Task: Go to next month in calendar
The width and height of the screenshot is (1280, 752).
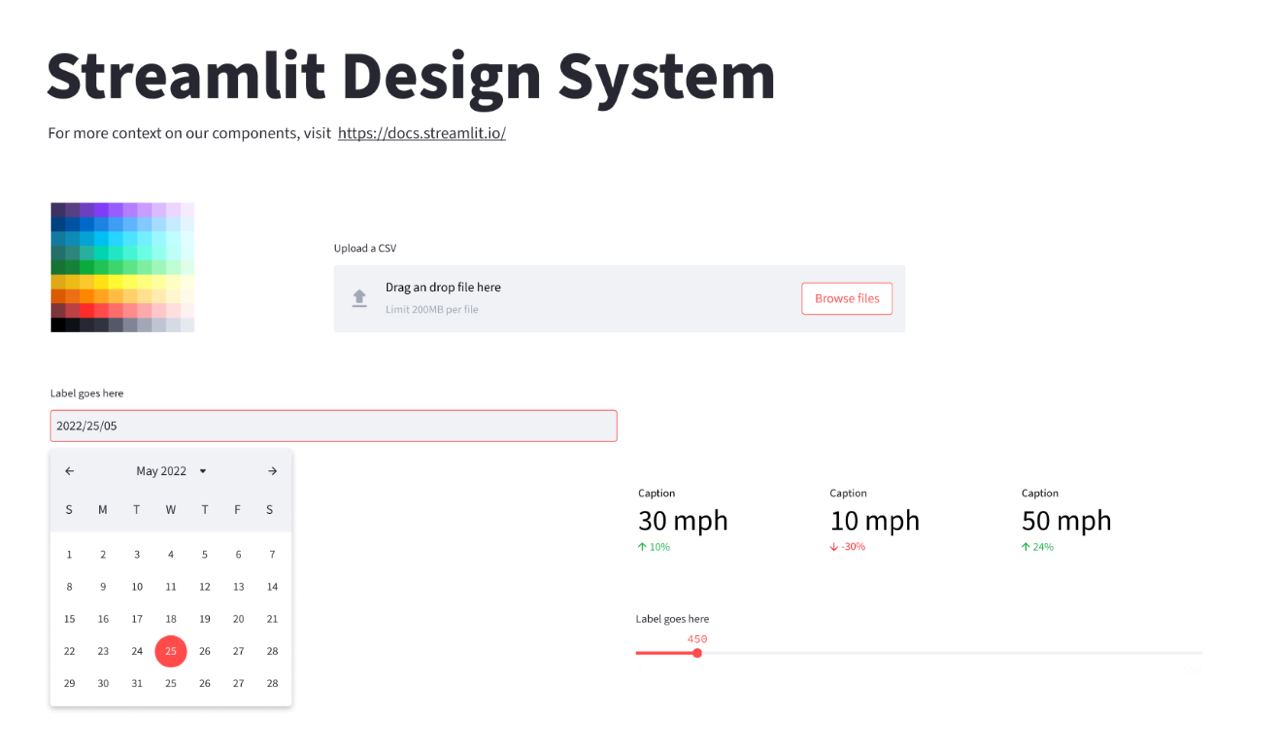Action: point(272,471)
